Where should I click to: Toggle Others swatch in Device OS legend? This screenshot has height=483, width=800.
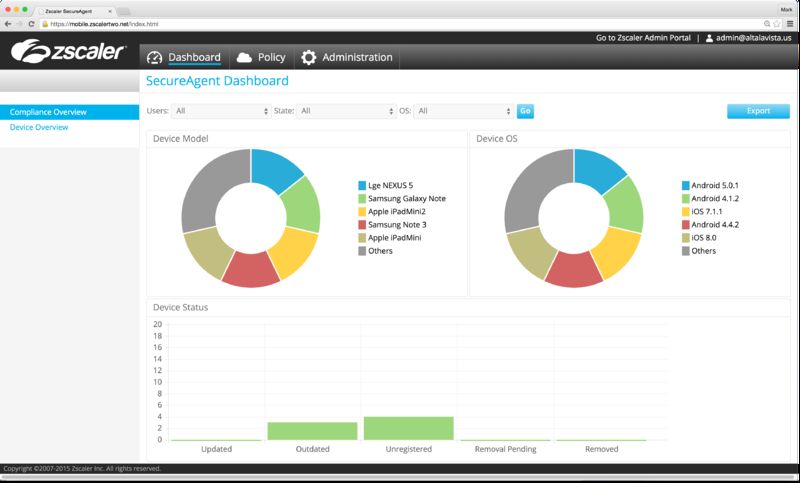[686, 251]
